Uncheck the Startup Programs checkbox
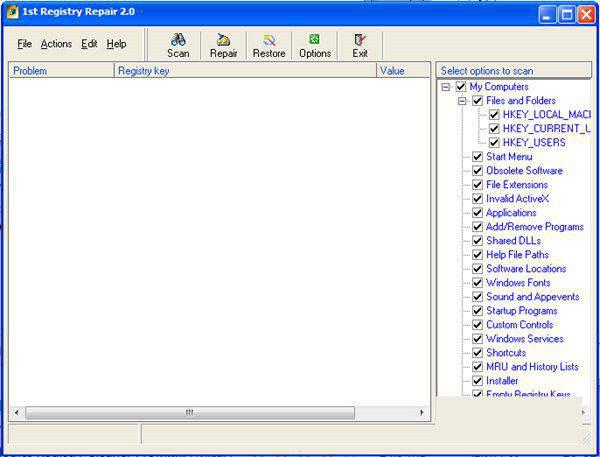This screenshot has height=457, width=600. point(477,311)
